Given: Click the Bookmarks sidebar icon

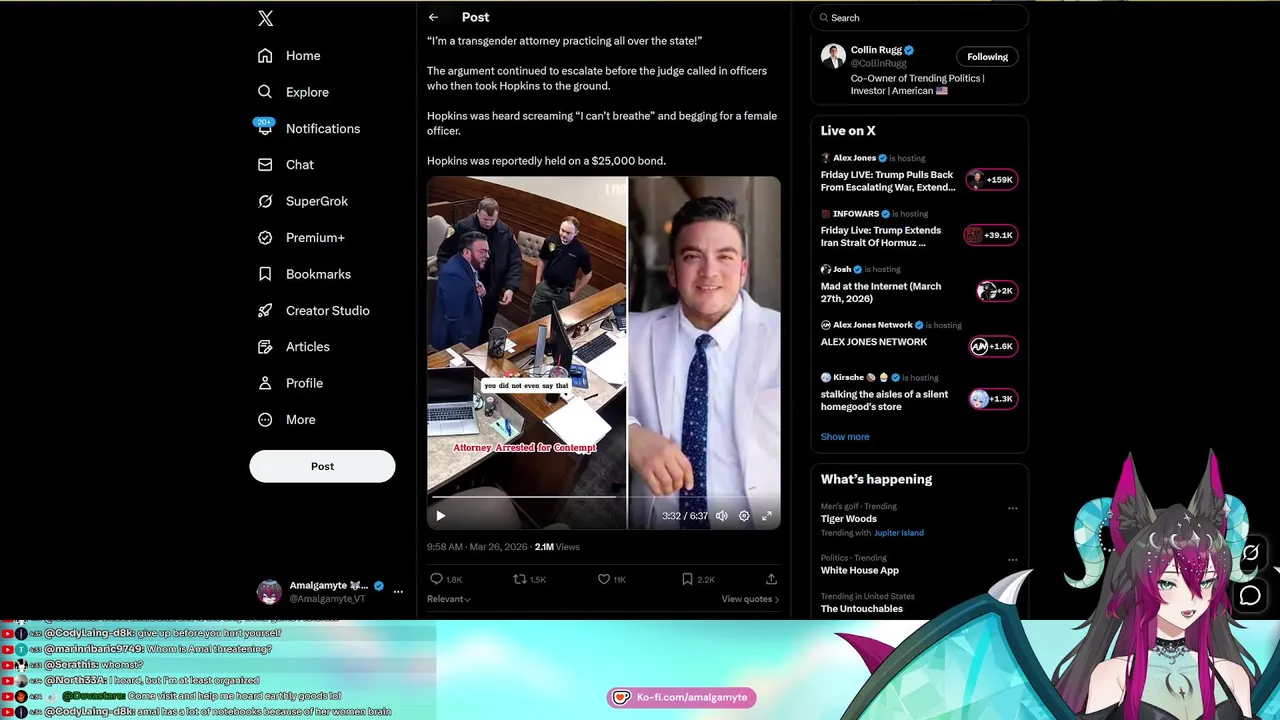Looking at the screenshot, I should (265, 274).
